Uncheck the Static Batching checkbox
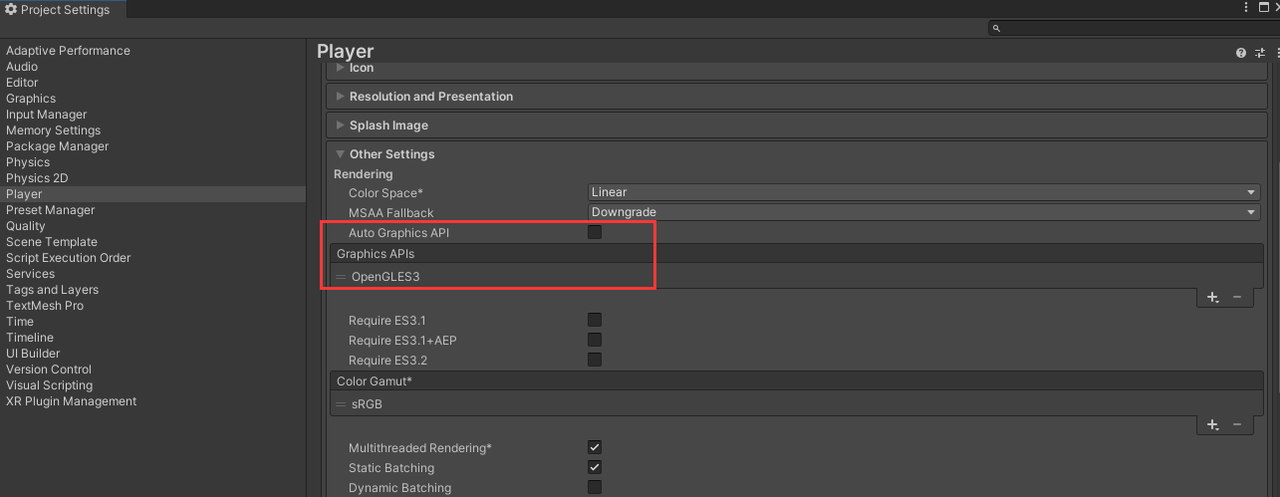Image resolution: width=1280 pixels, height=497 pixels. coord(595,468)
